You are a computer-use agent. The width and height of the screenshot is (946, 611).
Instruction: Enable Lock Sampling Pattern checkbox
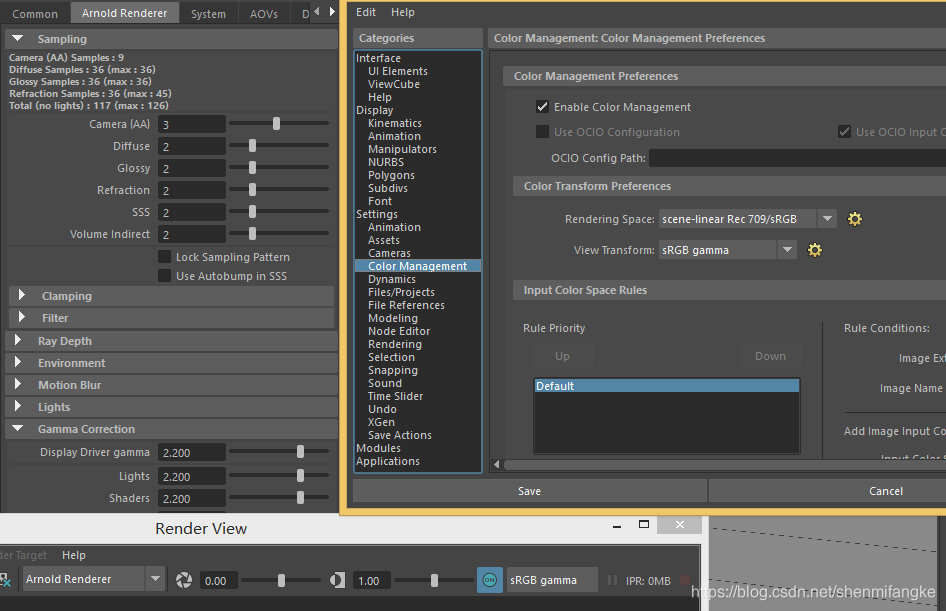pyautogui.click(x=164, y=257)
